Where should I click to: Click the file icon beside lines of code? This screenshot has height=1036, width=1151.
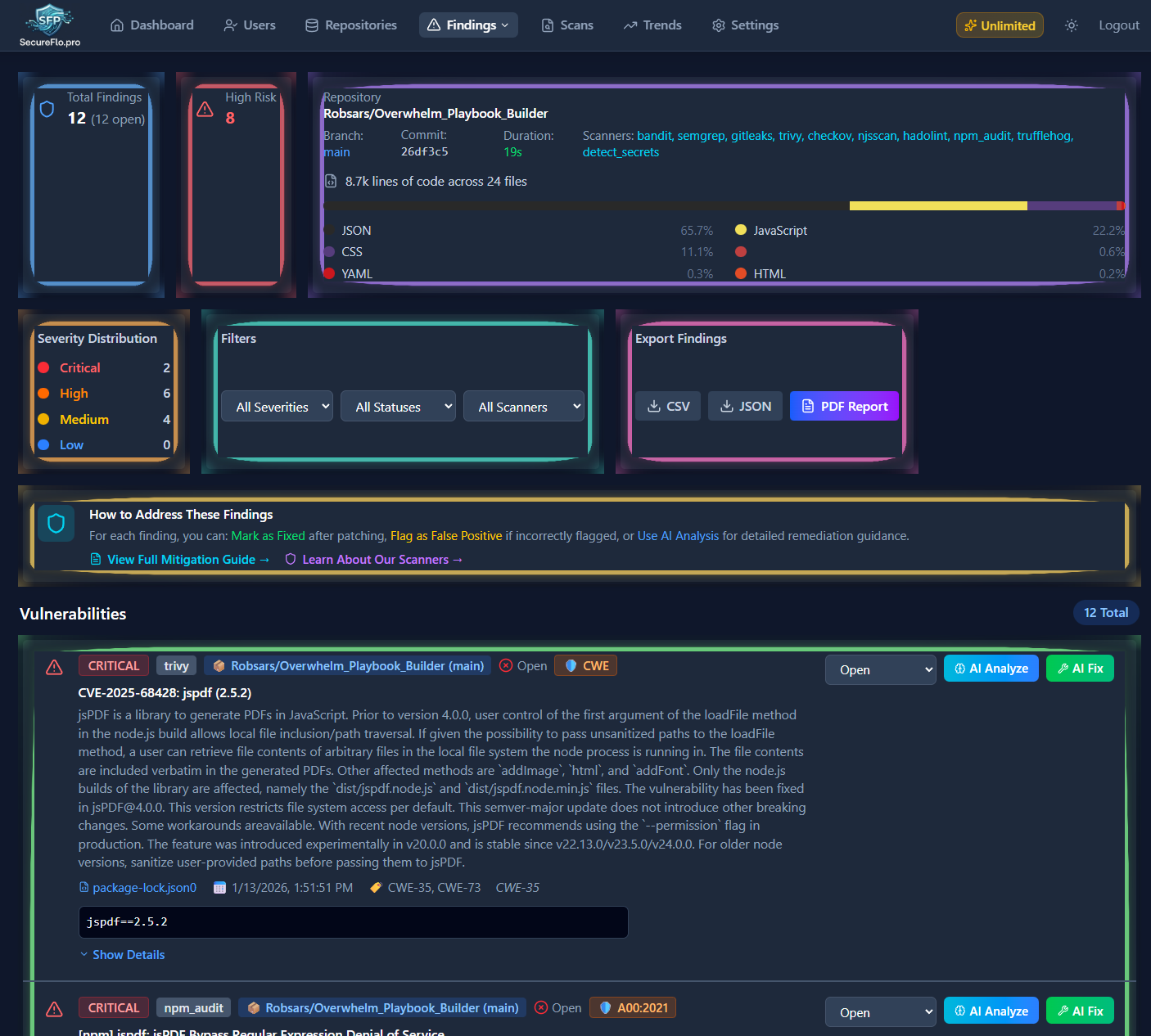[x=331, y=182]
